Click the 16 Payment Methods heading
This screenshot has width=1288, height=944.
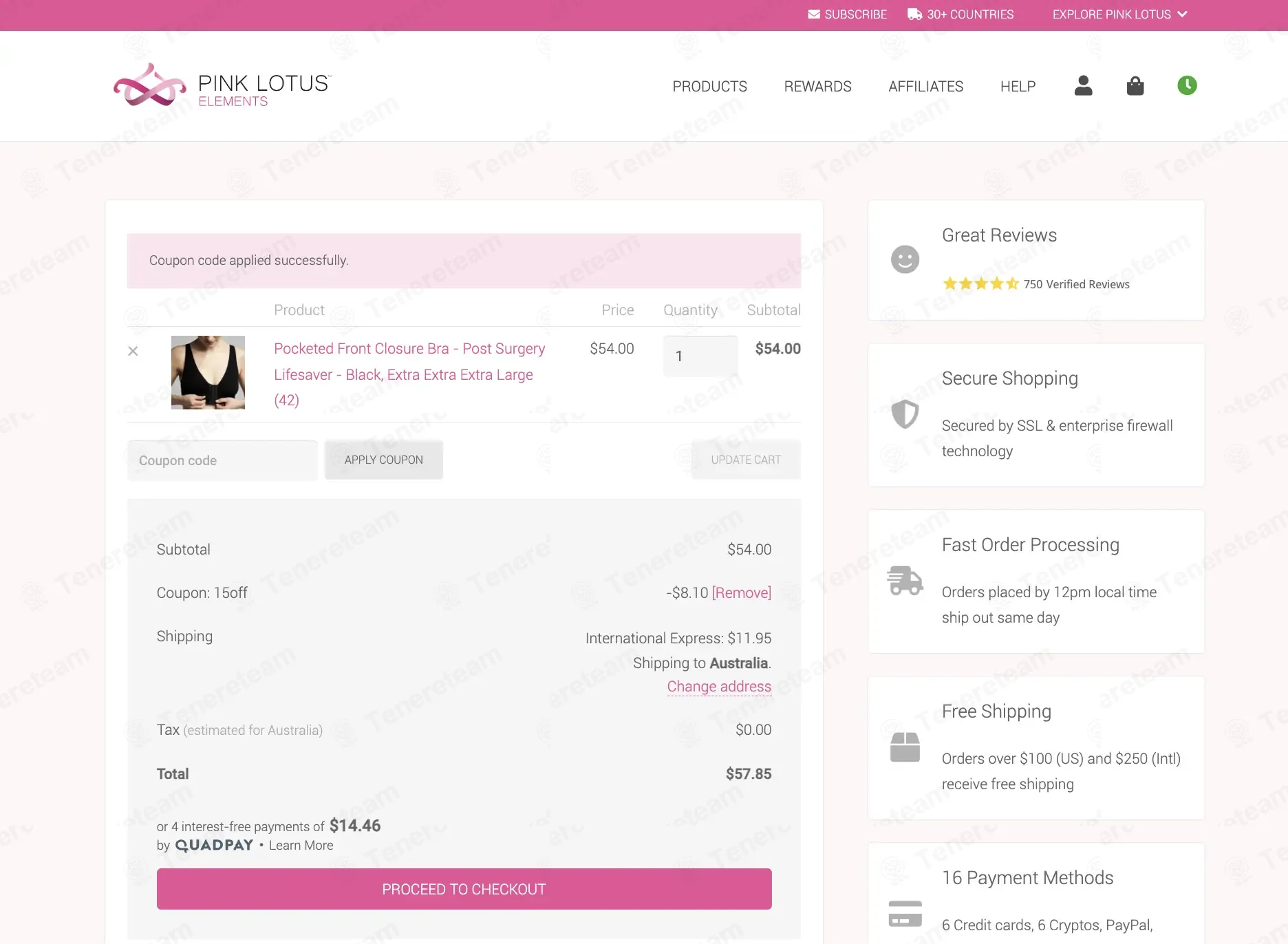coord(1027,878)
